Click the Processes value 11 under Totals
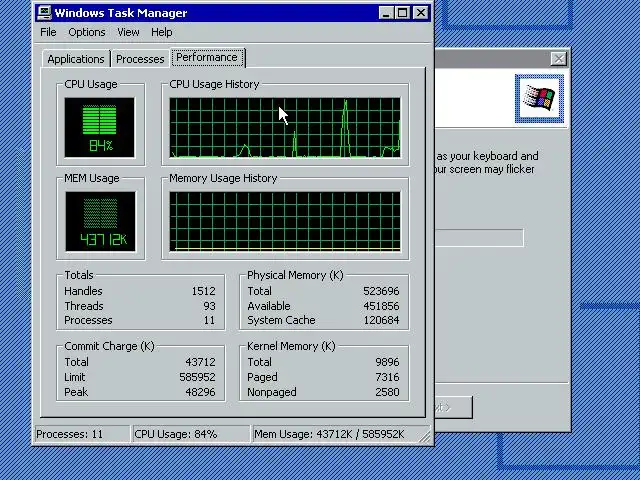Viewport: 640px width, 480px height. click(209, 320)
